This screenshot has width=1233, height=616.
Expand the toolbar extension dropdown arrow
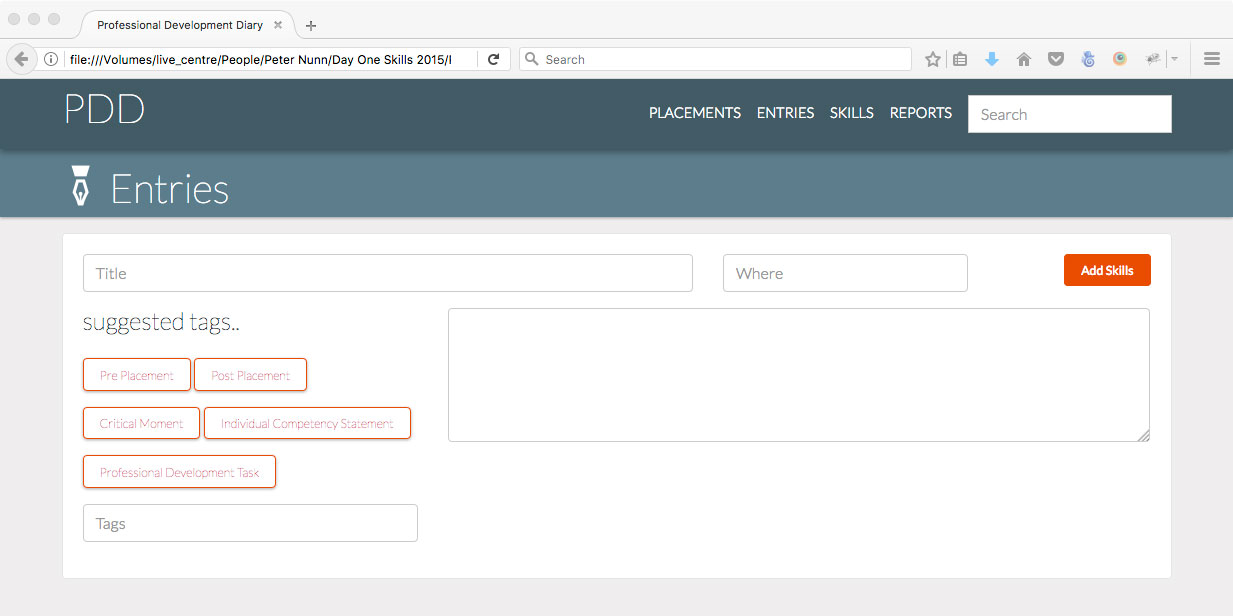click(x=1175, y=59)
